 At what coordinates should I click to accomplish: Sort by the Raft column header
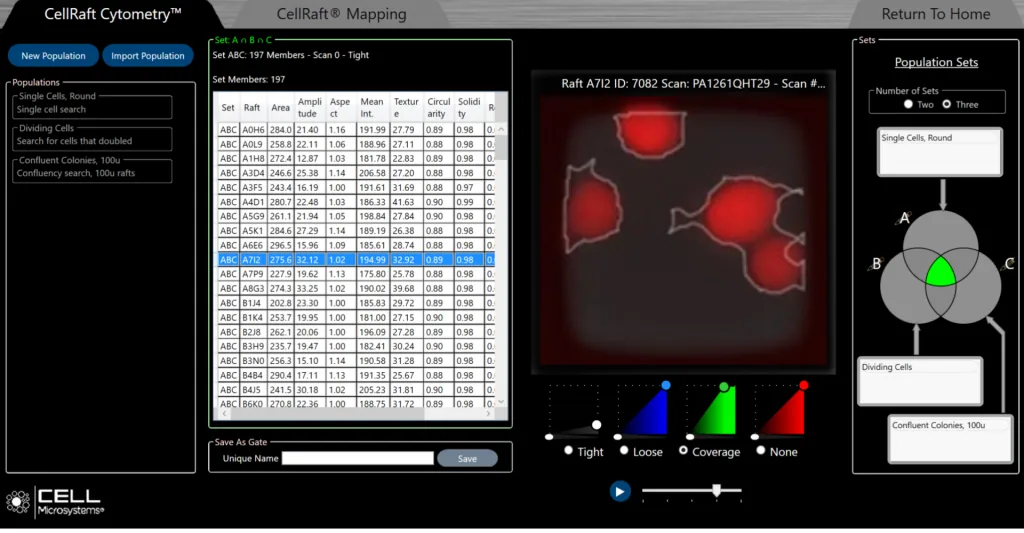[252, 108]
